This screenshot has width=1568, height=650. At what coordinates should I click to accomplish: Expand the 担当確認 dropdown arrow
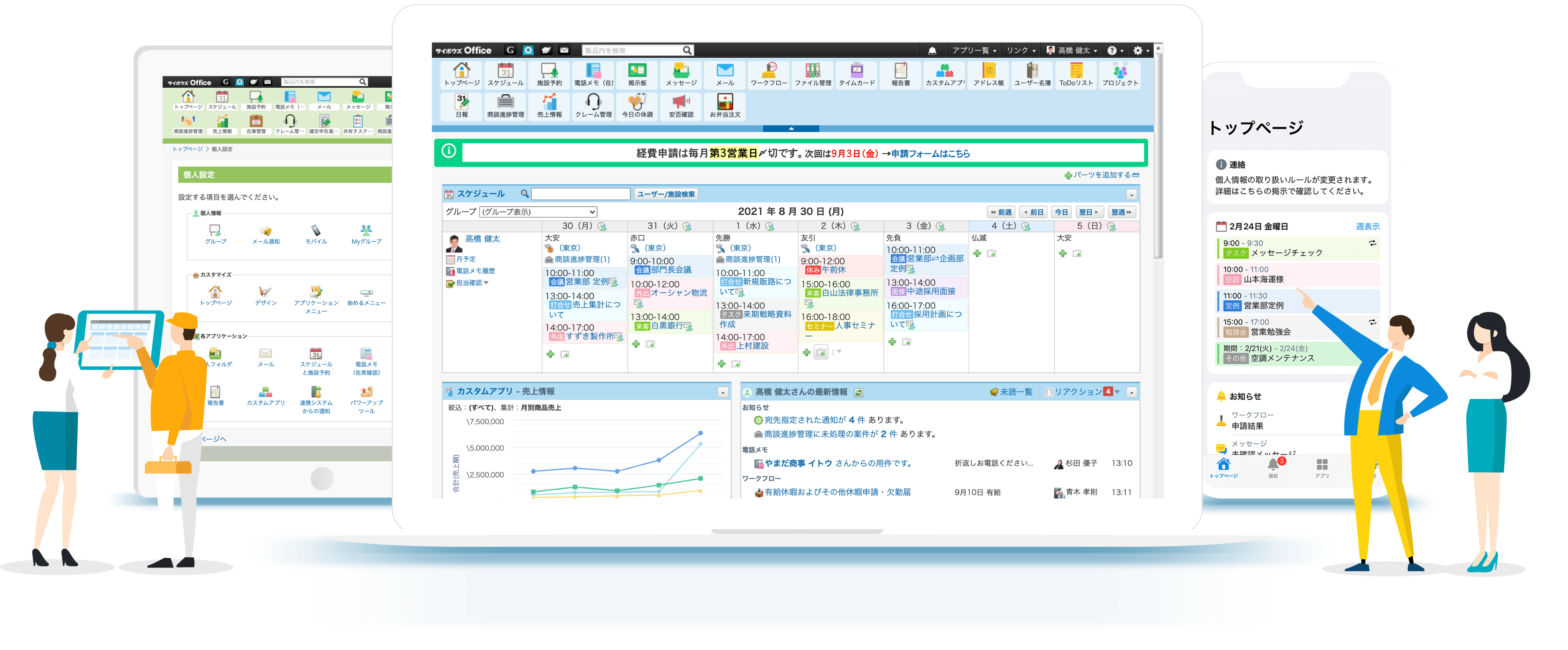tap(487, 283)
